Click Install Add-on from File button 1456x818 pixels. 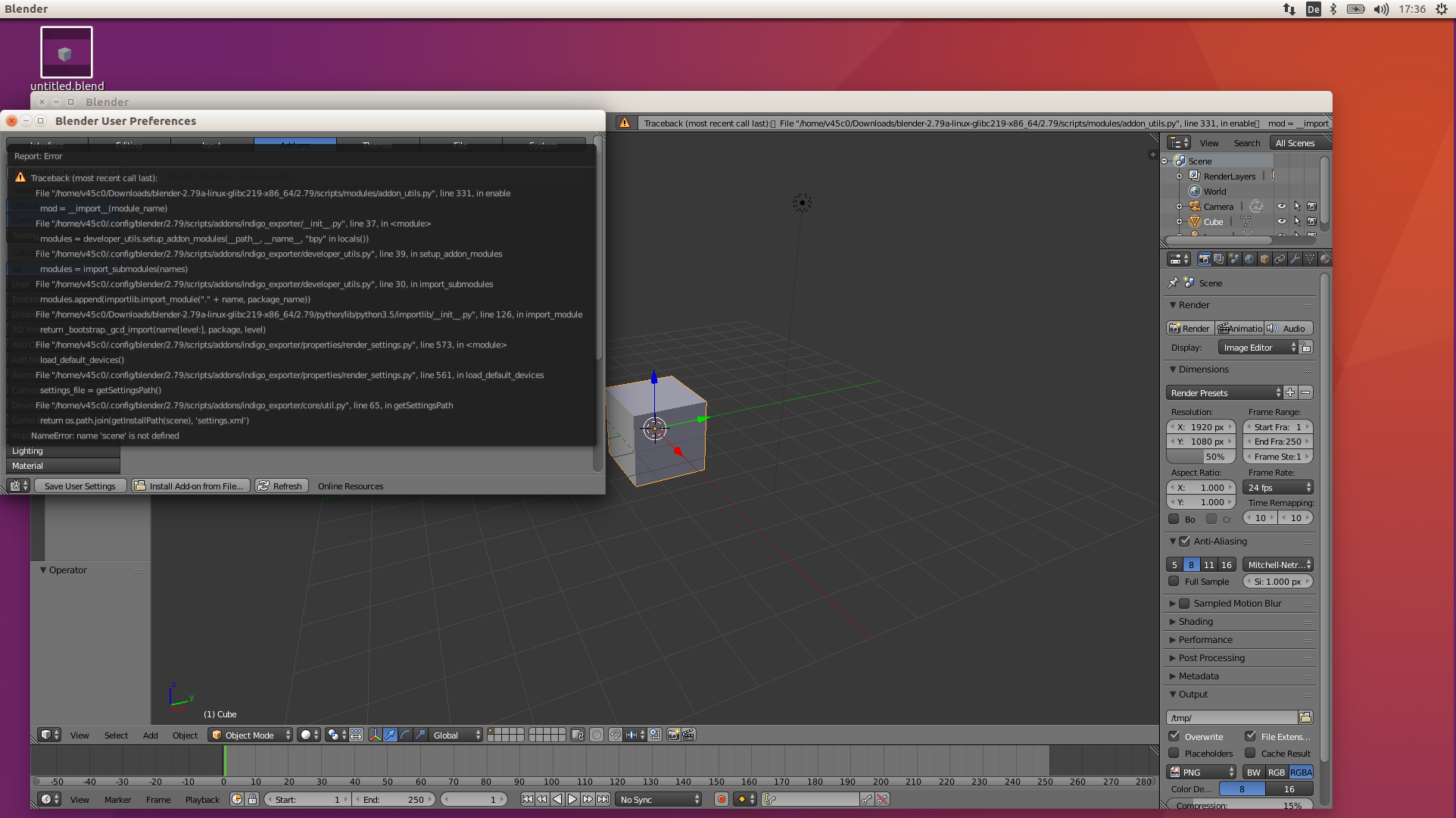[x=189, y=485]
